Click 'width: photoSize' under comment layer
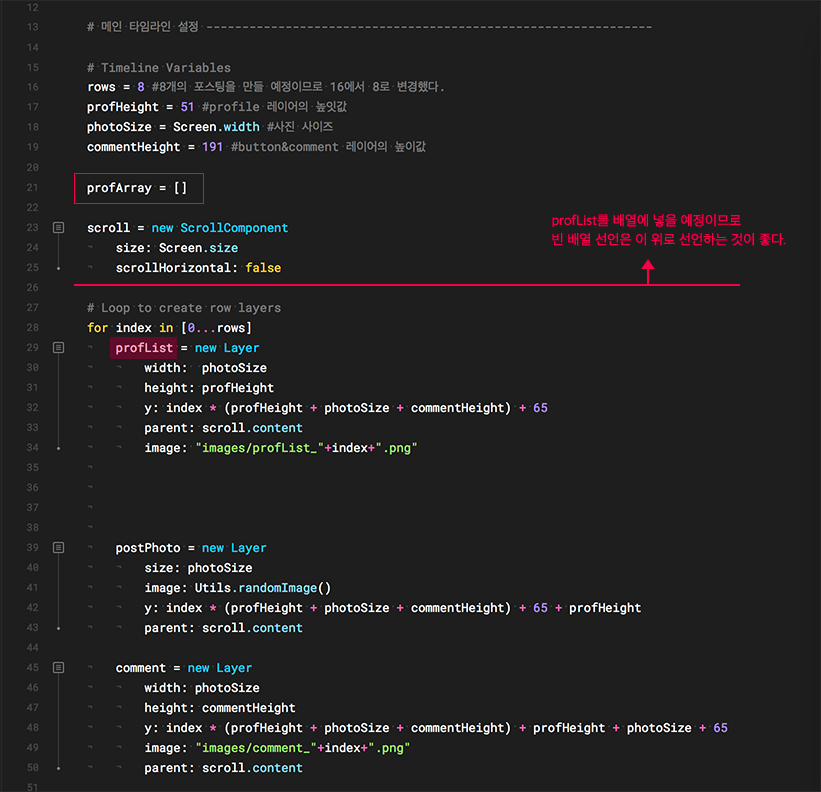The height and width of the screenshot is (792, 821). click(x=202, y=688)
